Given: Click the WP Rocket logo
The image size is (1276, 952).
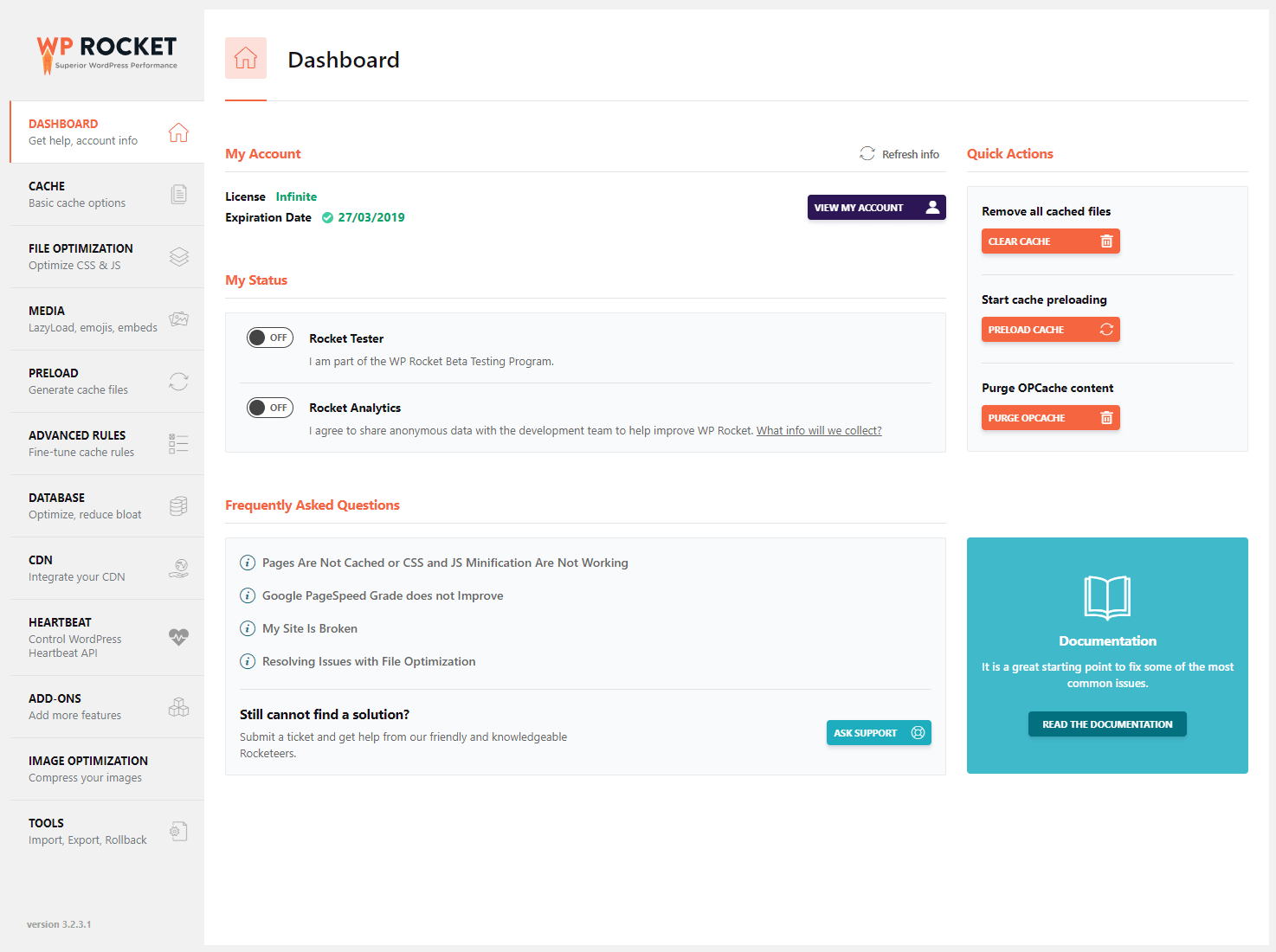Looking at the screenshot, I should (x=106, y=55).
